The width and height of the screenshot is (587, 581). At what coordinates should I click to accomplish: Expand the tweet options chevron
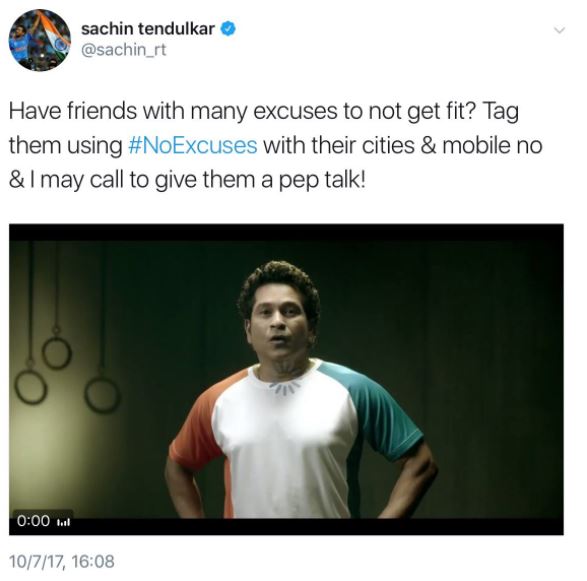point(559,30)
